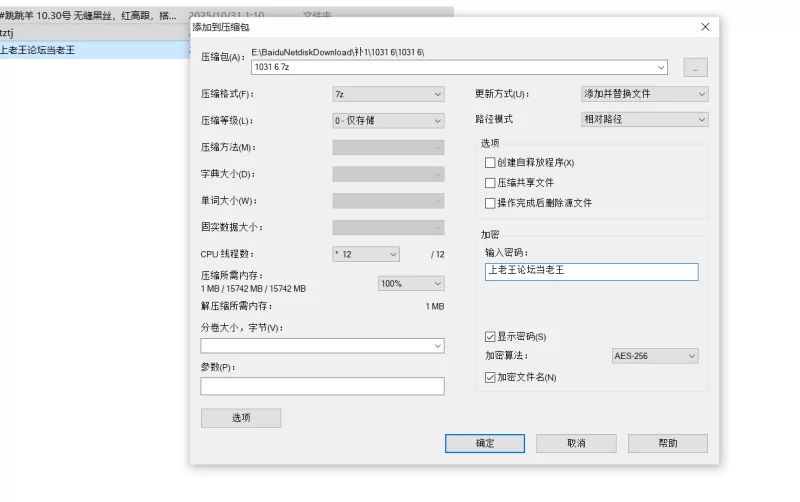Open the memory usage 100% dropdown

pyautogui.click(x=410, y=283)
